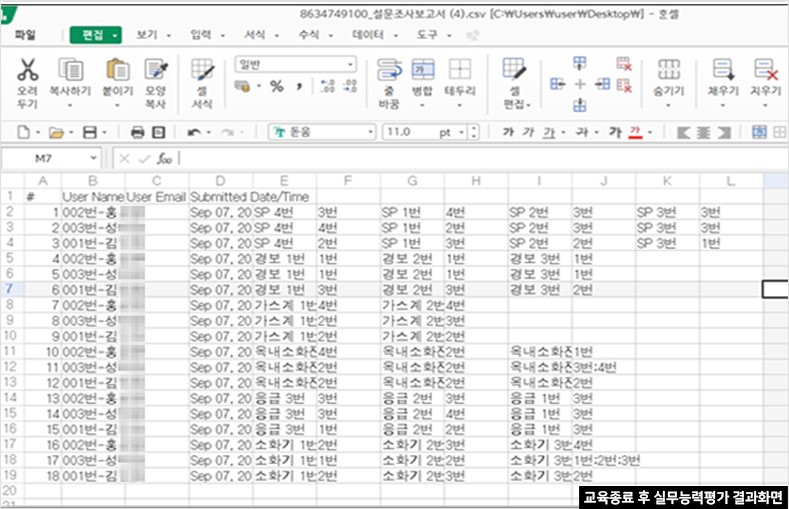
Task: Click the fx insert function icon
Action: [165, 158]
